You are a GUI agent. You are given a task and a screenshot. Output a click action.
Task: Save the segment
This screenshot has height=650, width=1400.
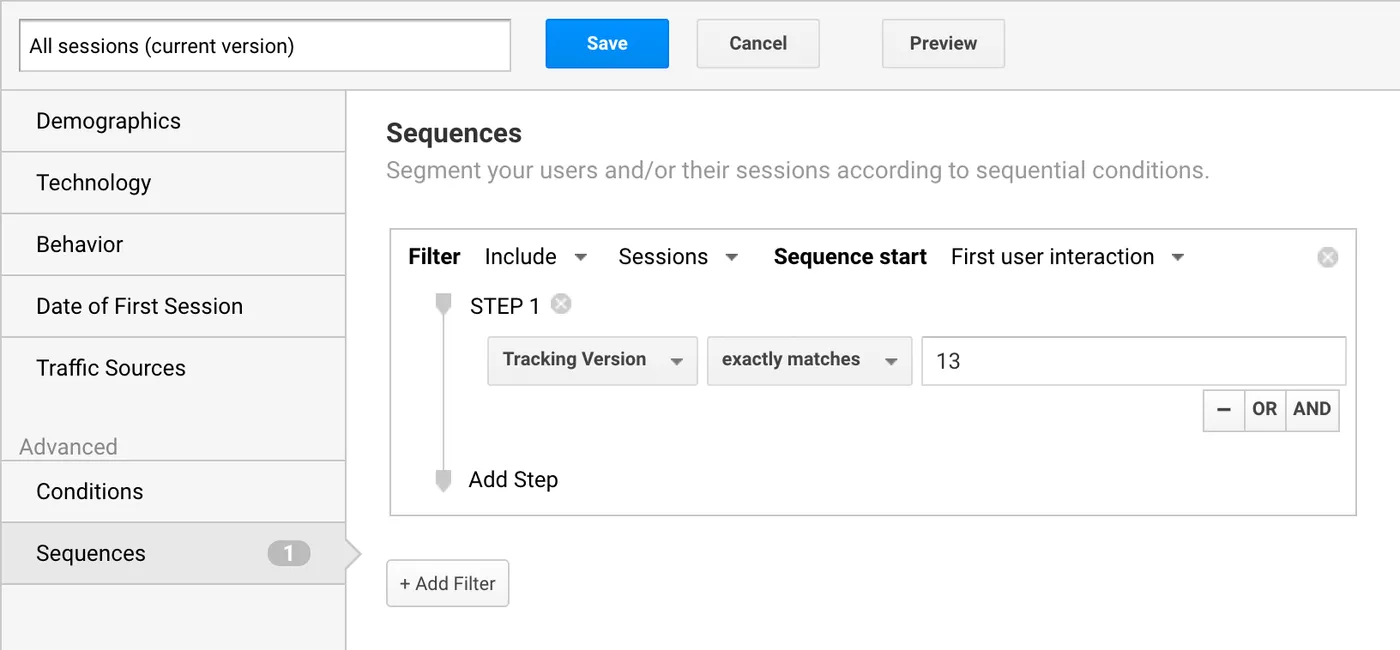[x=607, y=44]
